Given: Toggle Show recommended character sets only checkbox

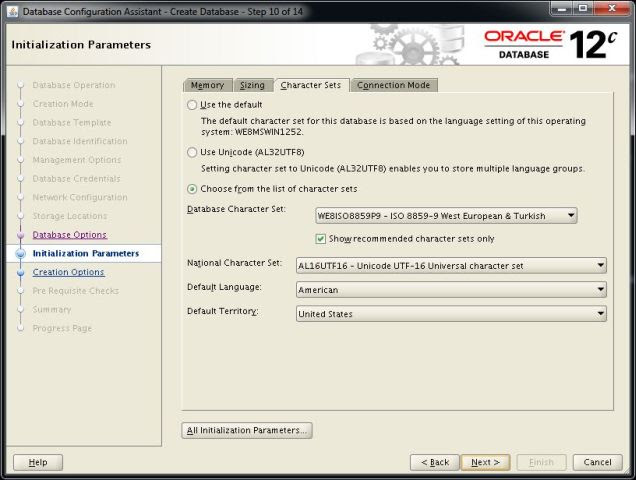Looking at the screenshot, I should click(x=320, y=239).
